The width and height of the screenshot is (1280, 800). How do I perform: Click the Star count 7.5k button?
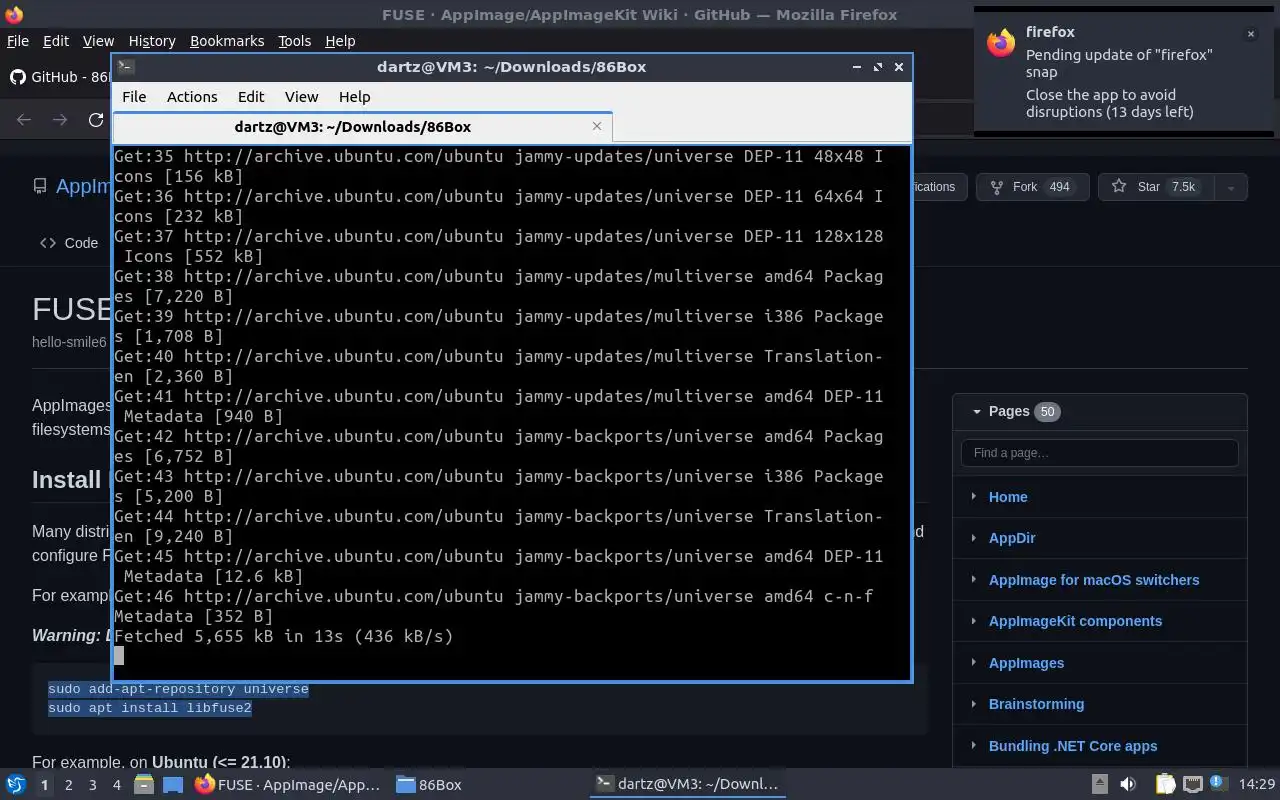[1183, 187]
